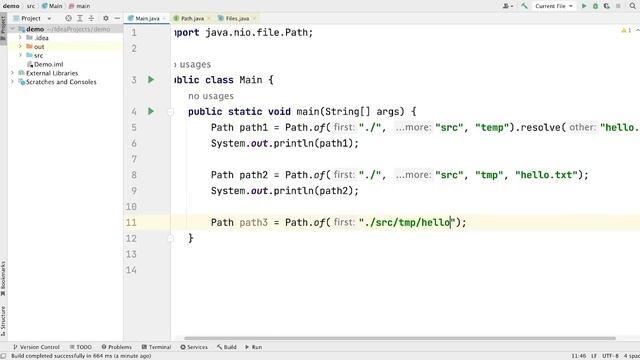Image resolution: width=640 pixels, height=360 pixels.
Task: Close the Path.java tab
Action: pyautogui.click(x=209, y=18)
